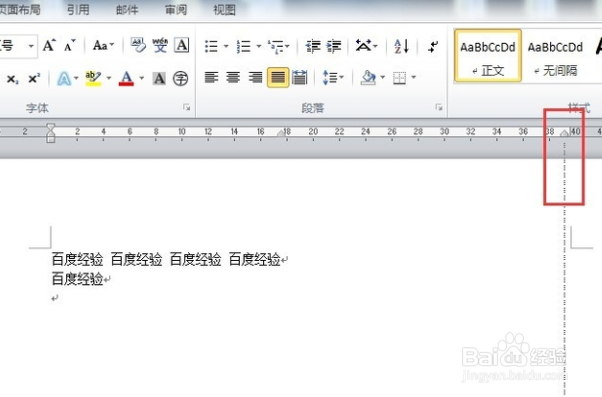The height and width of the screenshot is (397, 602).
Task: Apply the red font color
Action: (x=126, y=78)
